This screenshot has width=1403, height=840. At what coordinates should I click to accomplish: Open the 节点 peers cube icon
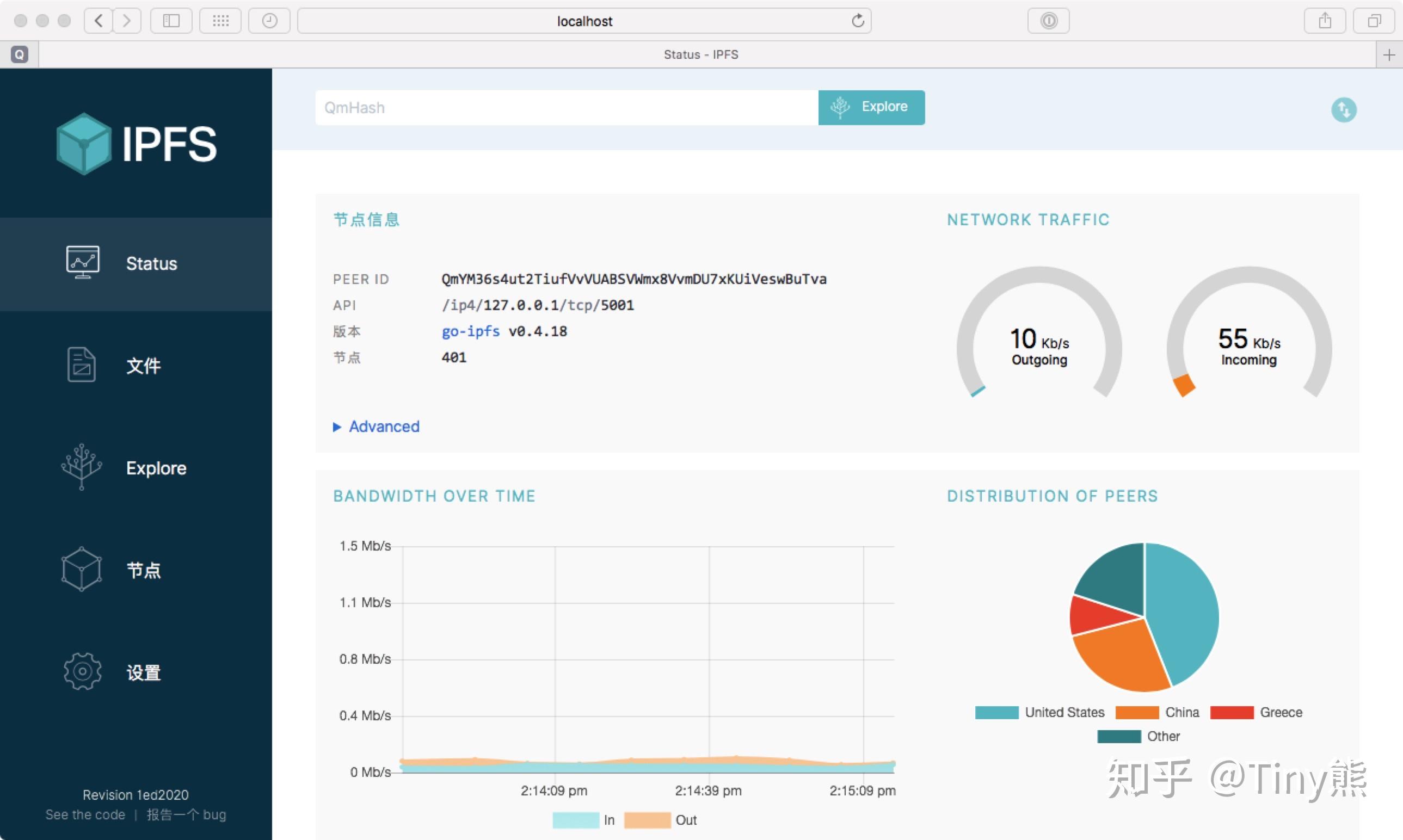tap(82, 569)
